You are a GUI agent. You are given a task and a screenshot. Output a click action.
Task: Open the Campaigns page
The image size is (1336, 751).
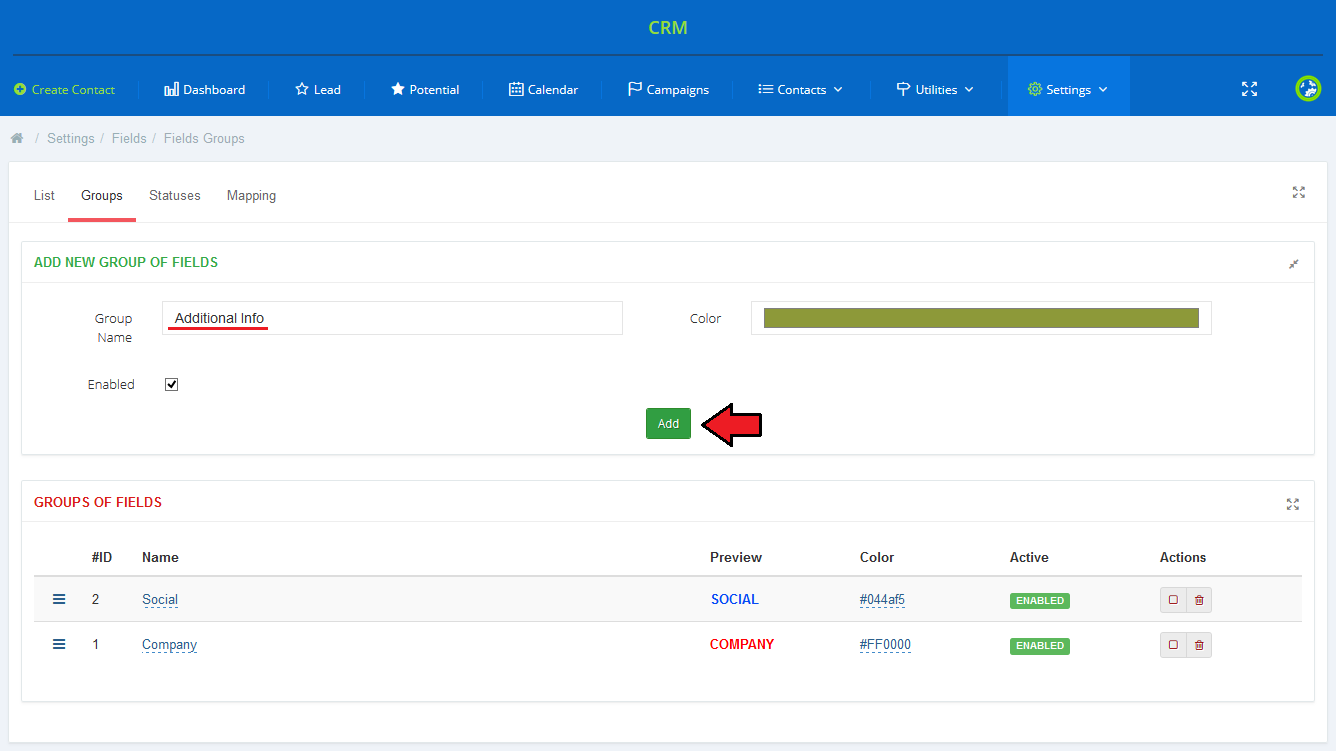[668, 89]
